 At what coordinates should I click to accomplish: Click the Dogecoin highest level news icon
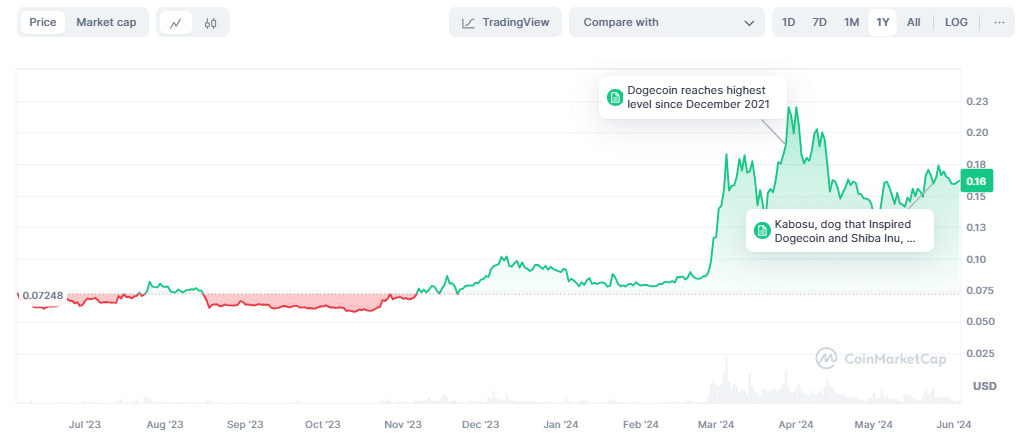615,97
